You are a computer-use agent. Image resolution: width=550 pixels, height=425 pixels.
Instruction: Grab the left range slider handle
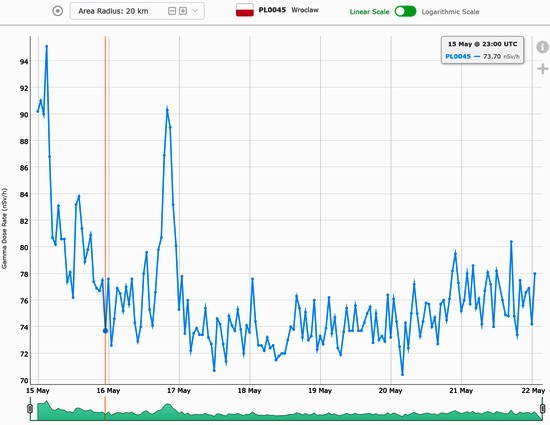[x=30, y=409]
